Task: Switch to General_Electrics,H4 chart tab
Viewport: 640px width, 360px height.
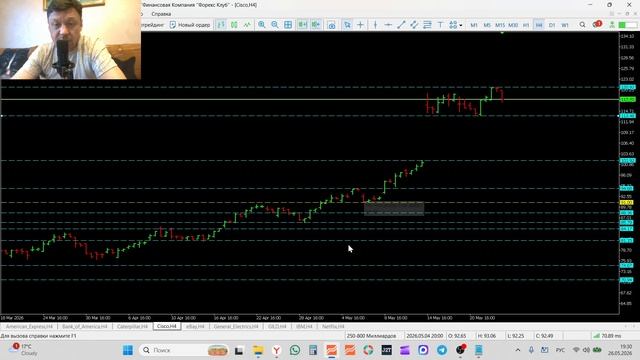Action: click(236, 327)
